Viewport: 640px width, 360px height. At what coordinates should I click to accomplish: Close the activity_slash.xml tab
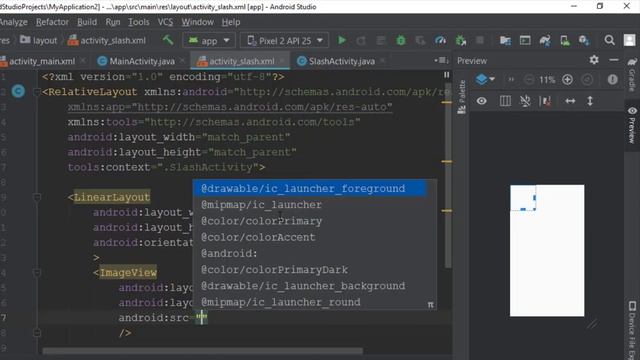(281, 61)
